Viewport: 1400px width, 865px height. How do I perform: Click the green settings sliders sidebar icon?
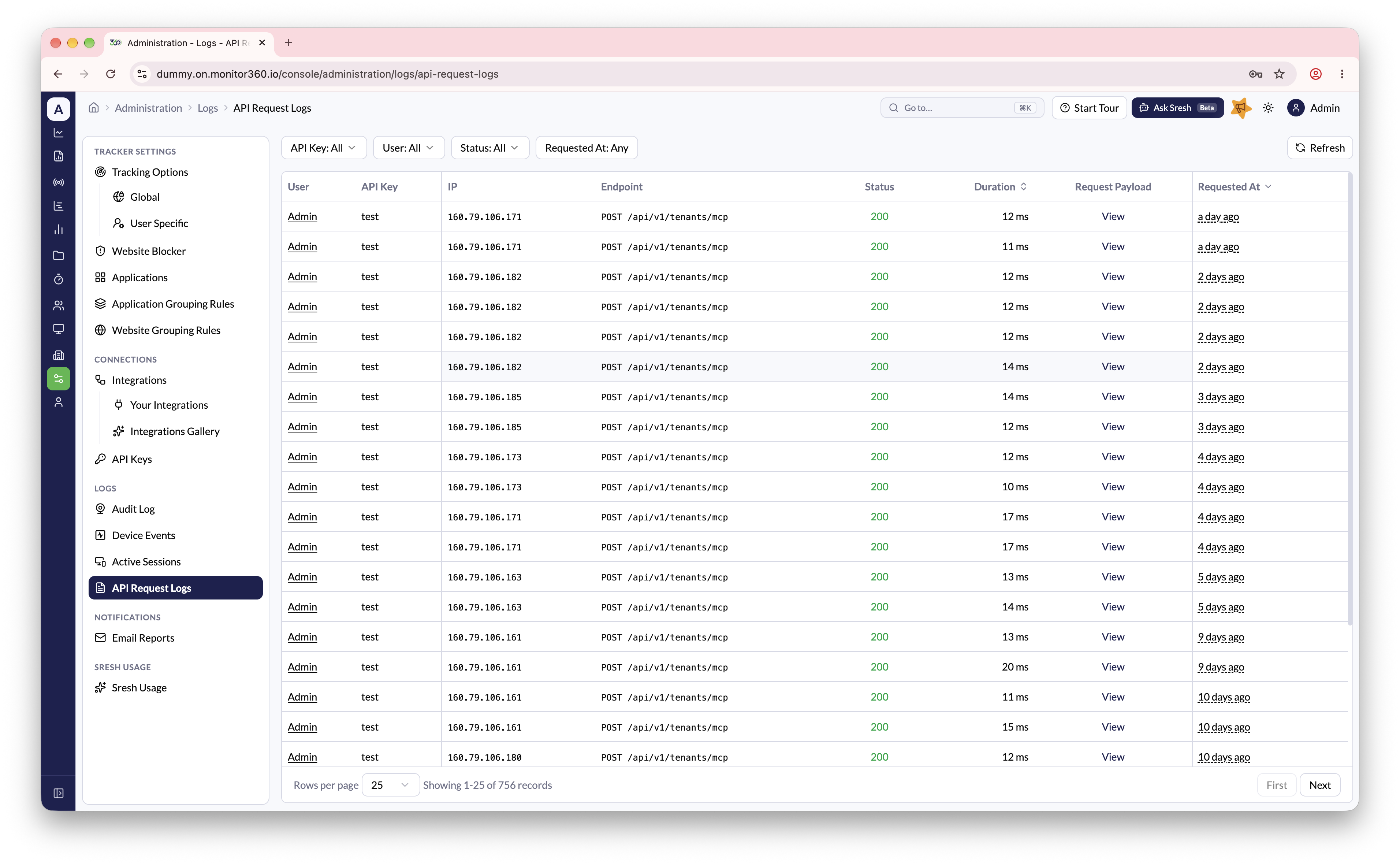58,379
